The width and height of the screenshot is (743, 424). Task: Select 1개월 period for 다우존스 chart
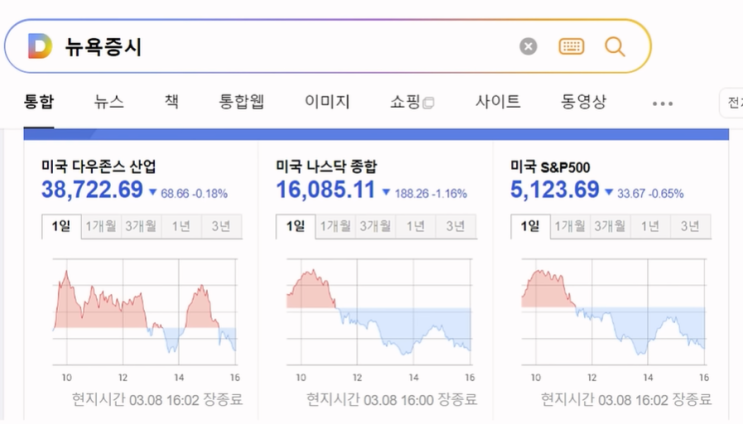(101, 226)
